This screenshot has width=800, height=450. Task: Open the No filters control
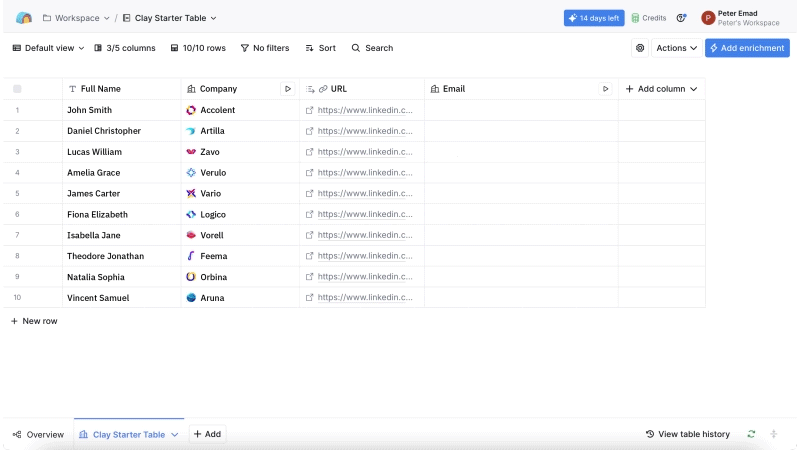(x=265, y=48)
